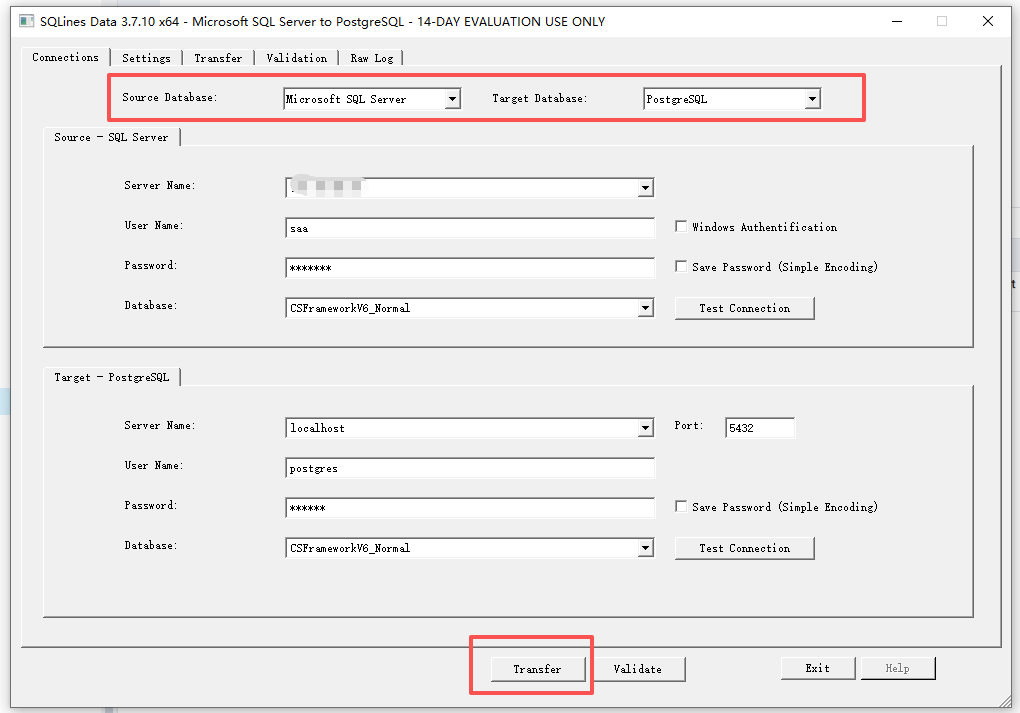This screenshot has width=1020, height=713.
Task: Start the data Transfer
Action: click(537, 668)
